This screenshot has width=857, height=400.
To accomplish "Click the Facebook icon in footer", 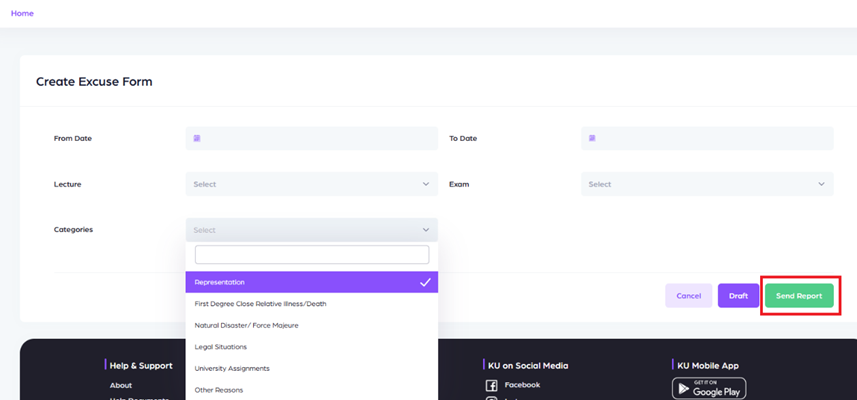I will 492,385.
